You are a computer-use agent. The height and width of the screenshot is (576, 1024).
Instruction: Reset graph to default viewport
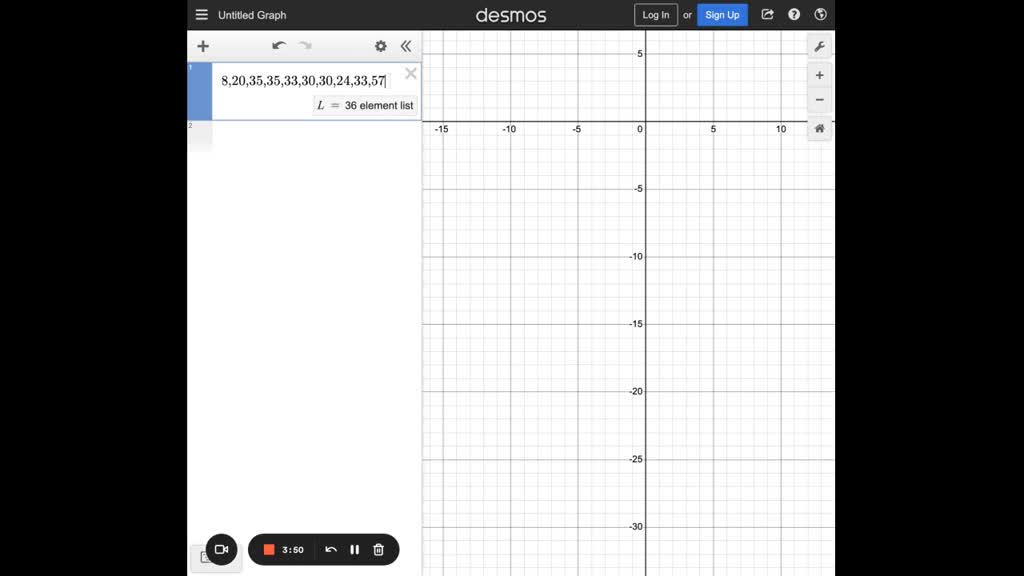point(820,129)
